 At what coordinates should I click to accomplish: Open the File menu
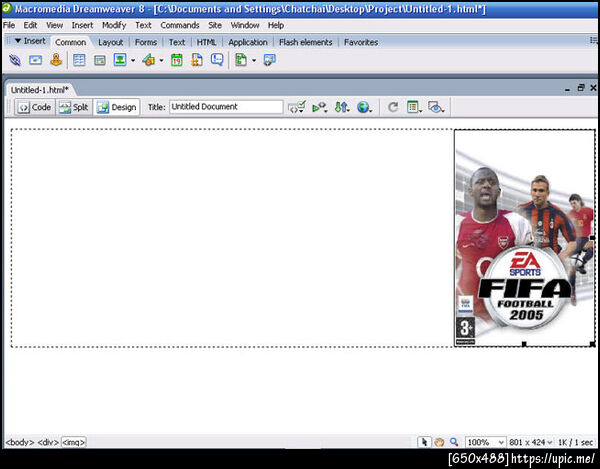(x=9, y=25)
